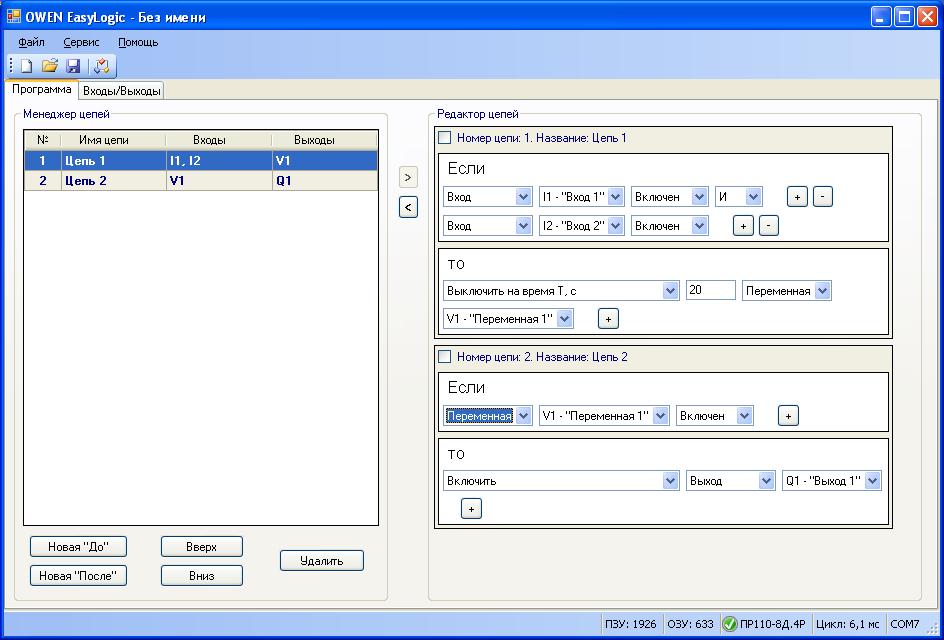
Task: Click the upload-to-device toolbar icon
Action: [102, 66]
